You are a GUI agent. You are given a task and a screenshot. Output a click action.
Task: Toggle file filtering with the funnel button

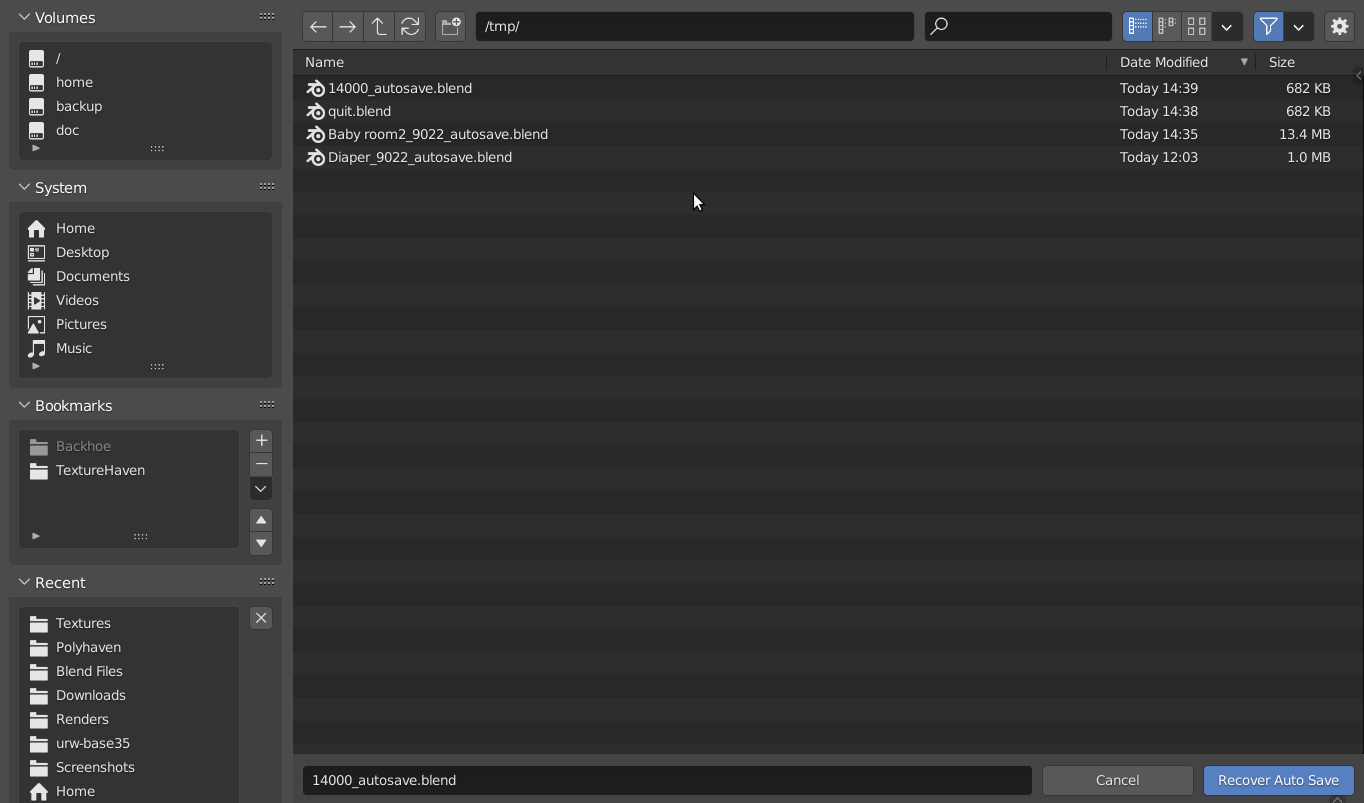click(x=1268, y=27)
